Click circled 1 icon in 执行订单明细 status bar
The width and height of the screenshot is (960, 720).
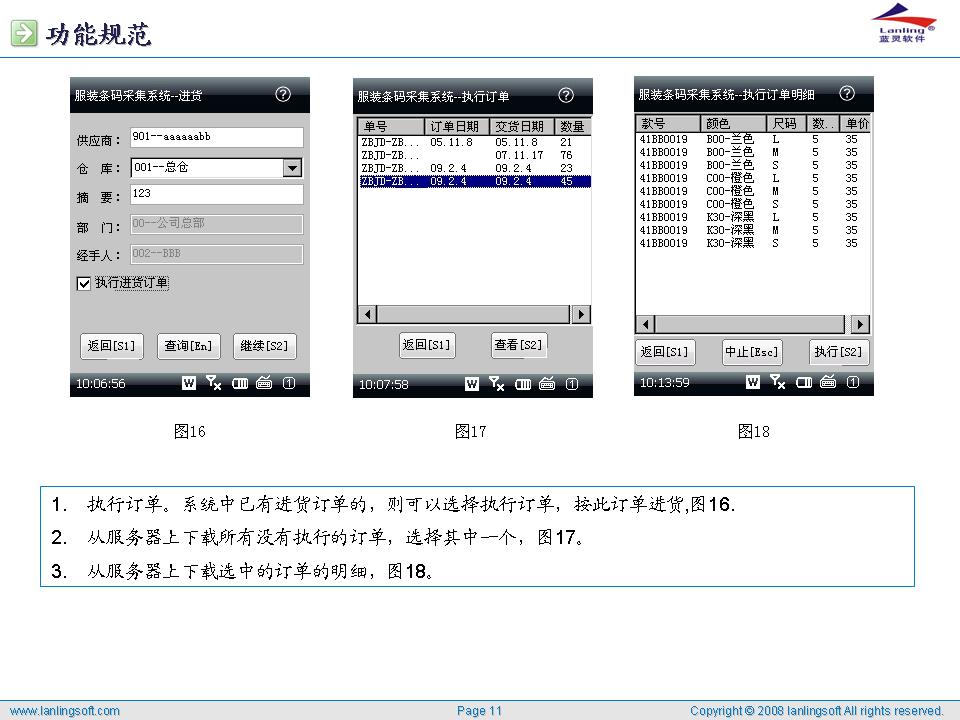pos(853,383)
